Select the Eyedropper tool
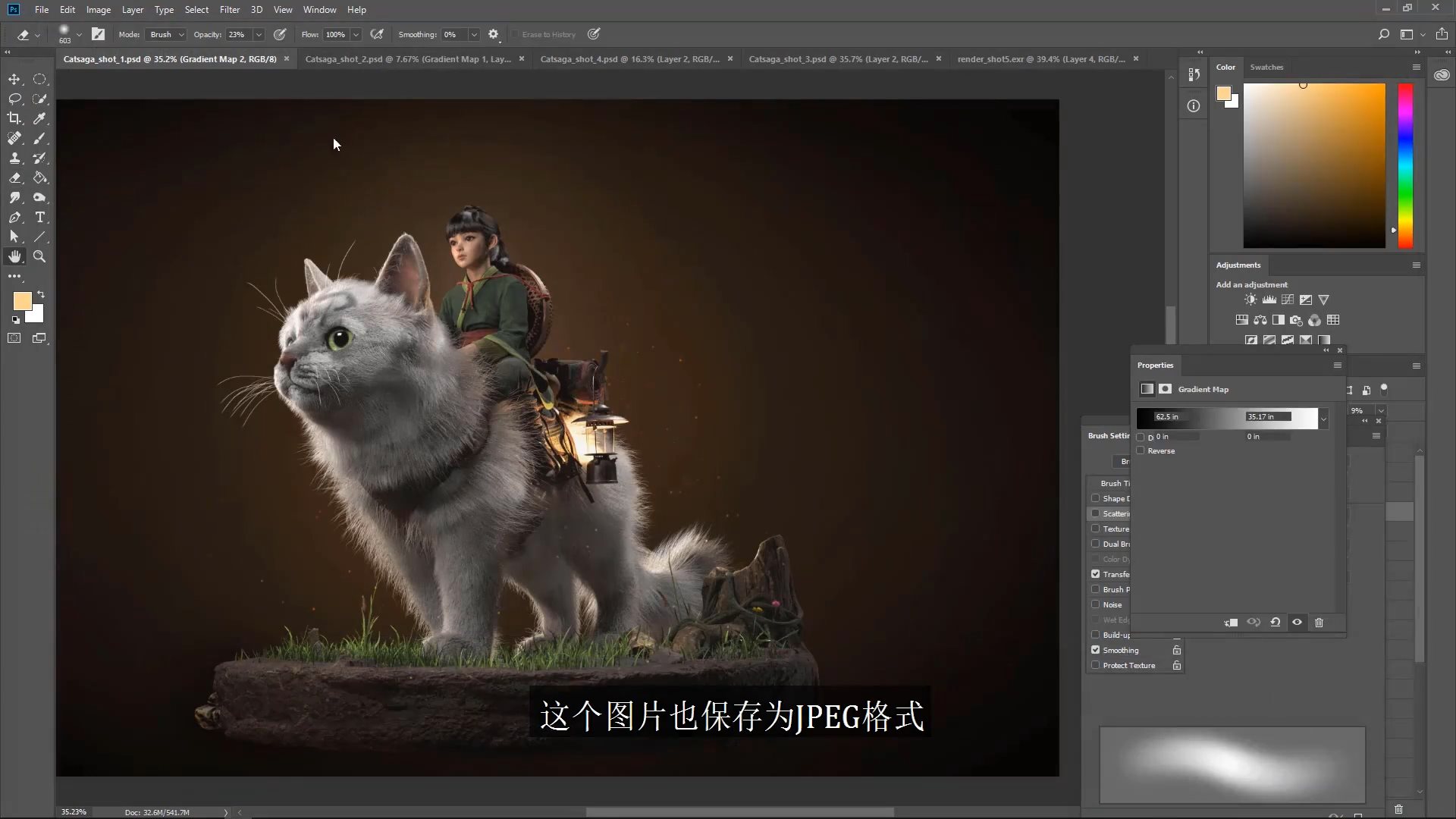 click(x=39, y=118)
